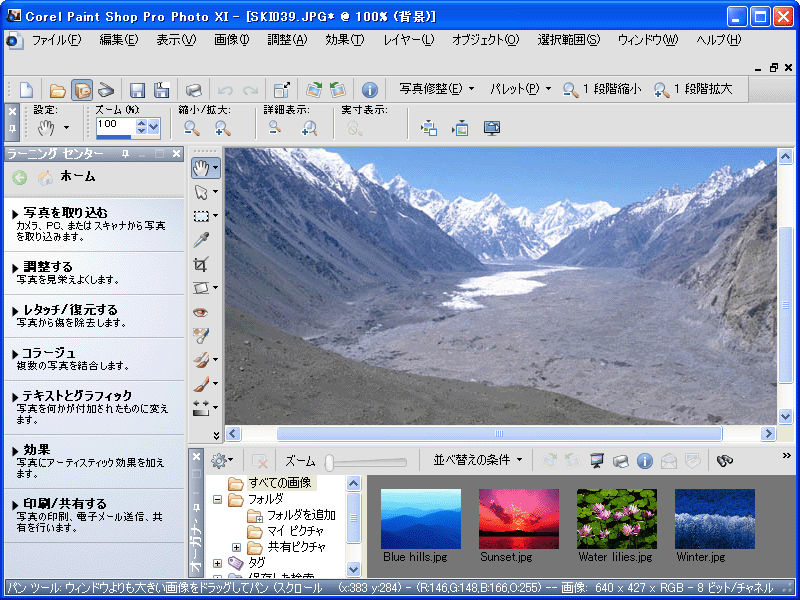Click the fit to screen monitor icon
This screenshot has width=800, height=600.
pyautogui.click(x=492, y=128)
